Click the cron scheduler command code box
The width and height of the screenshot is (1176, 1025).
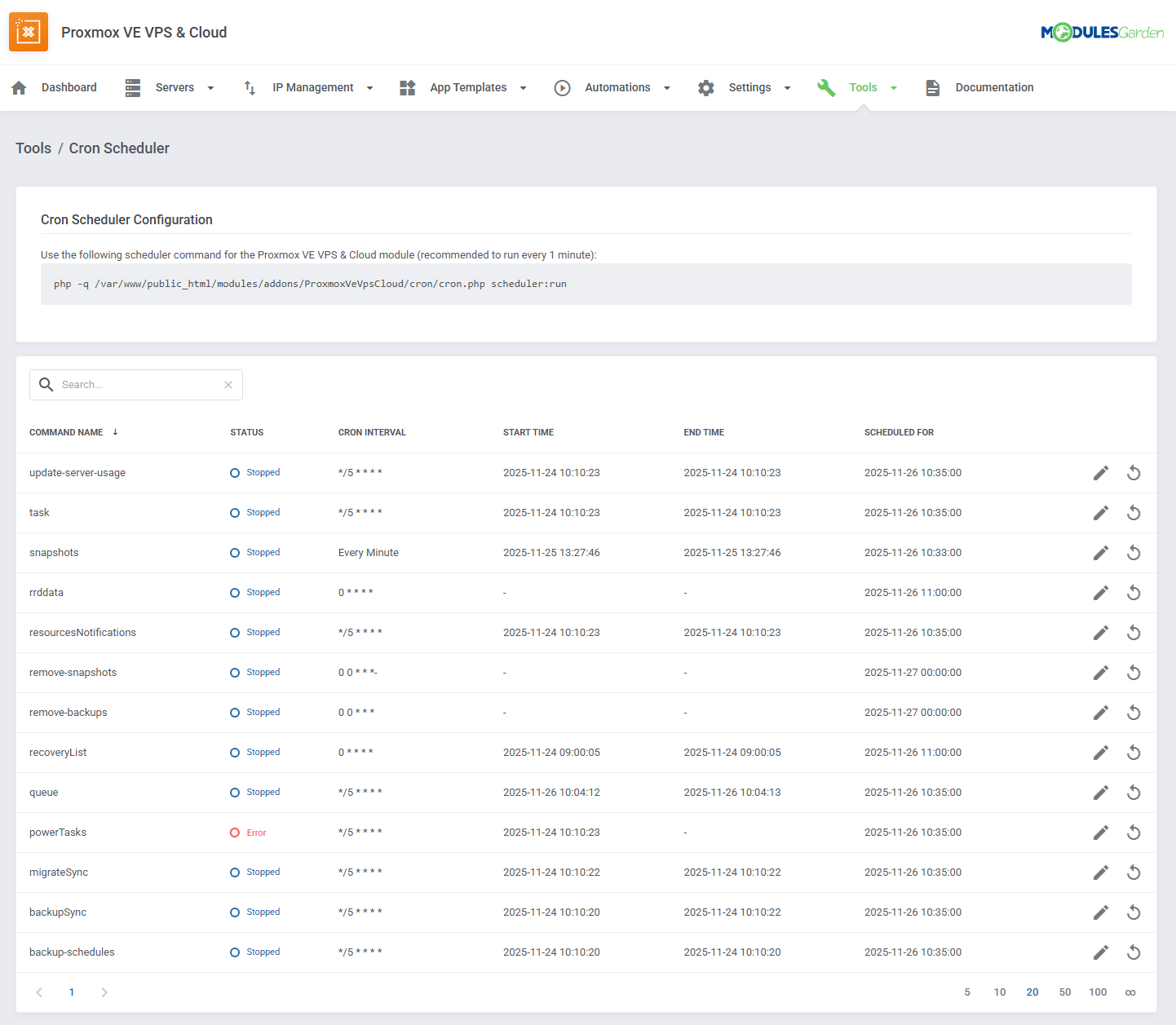(586, 284)
